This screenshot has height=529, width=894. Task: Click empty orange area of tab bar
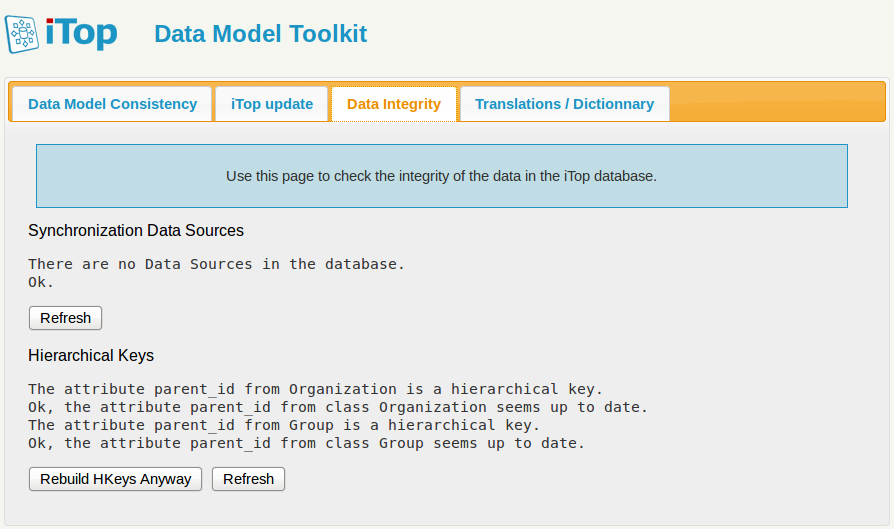click(x=775, y=102)
